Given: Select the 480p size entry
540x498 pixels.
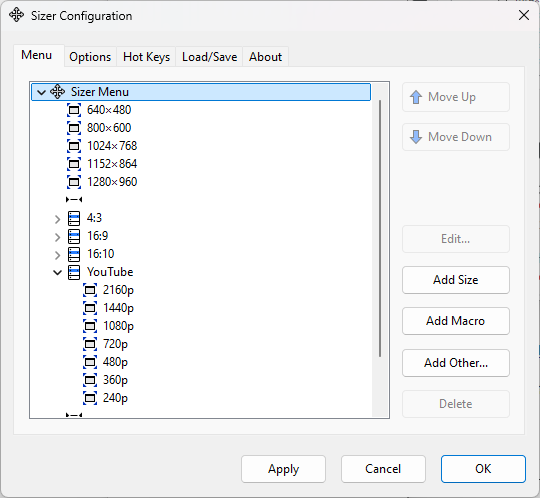Looking at the screenshot, I should [x=115, y=362].
